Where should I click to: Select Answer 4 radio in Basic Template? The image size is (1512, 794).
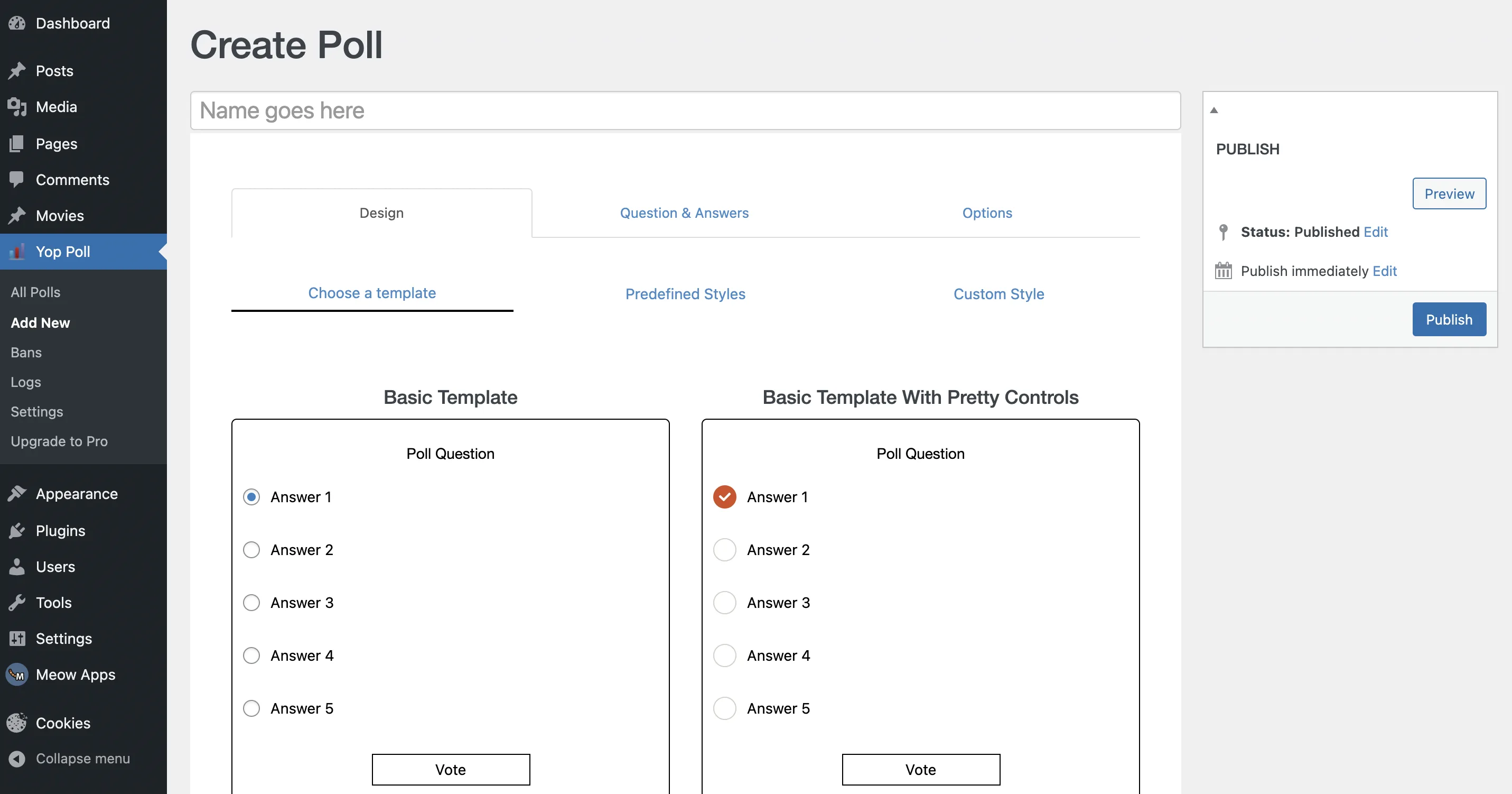click(x=251, y=655)
